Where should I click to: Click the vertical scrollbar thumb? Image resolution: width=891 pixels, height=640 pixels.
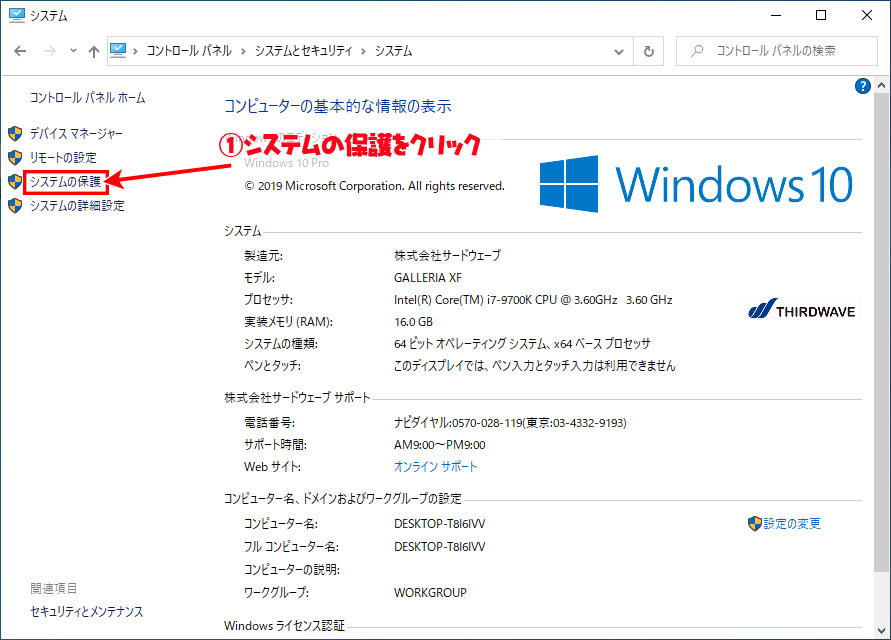click(x=881, y=333)
